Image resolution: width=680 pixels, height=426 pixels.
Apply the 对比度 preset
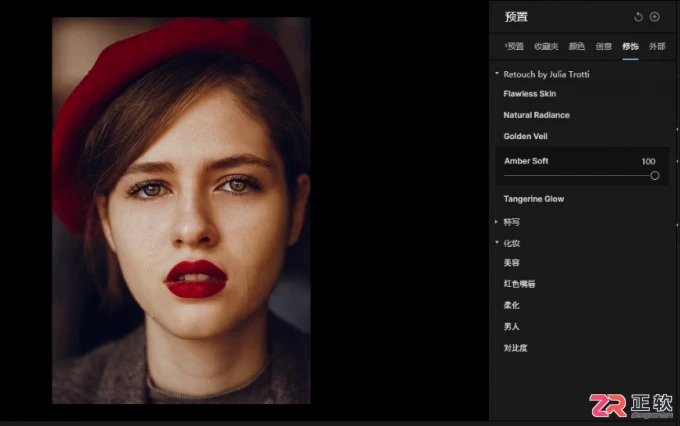click(515, 348)
